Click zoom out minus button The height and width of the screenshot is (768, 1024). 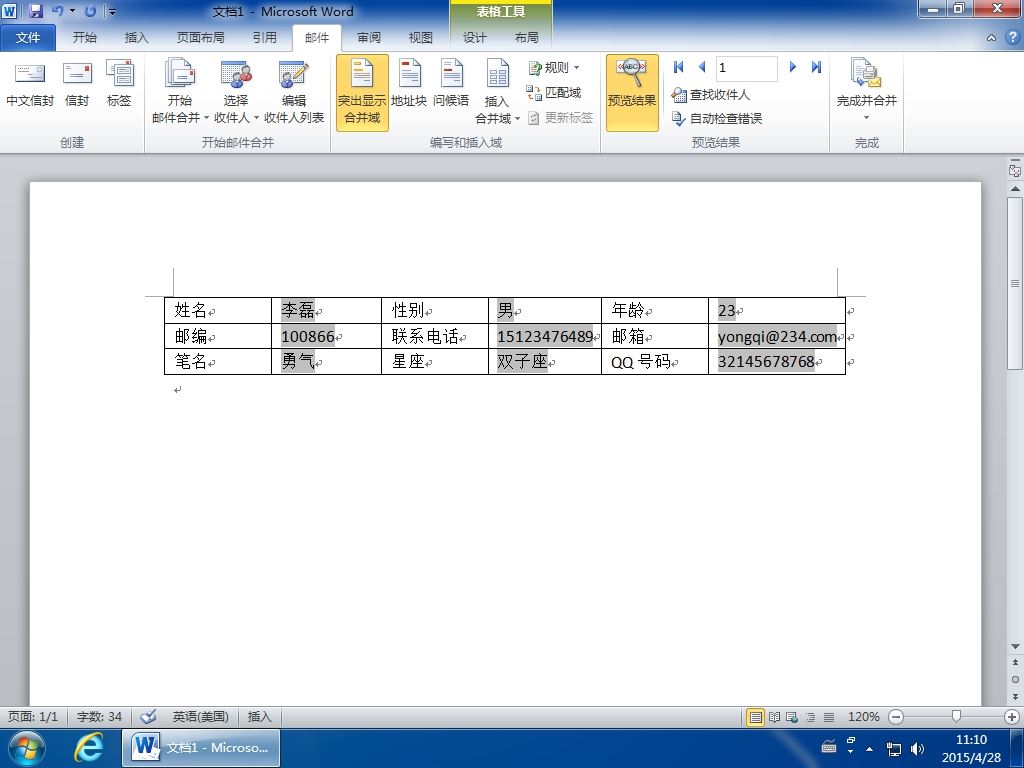pyautogui.click(x=896, y=717)
